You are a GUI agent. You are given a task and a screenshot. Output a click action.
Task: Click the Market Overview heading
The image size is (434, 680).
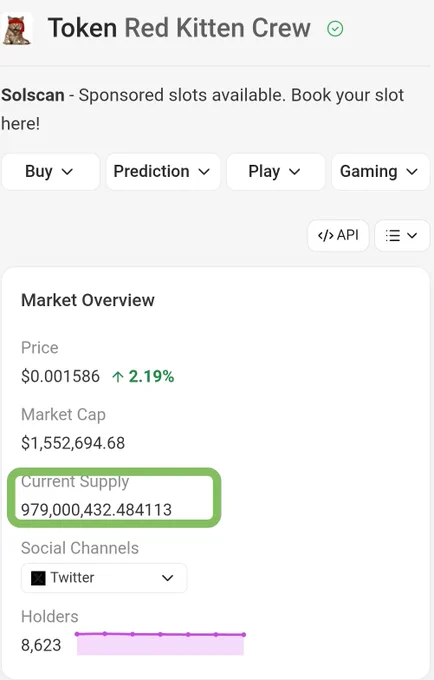tap(88, 300)
